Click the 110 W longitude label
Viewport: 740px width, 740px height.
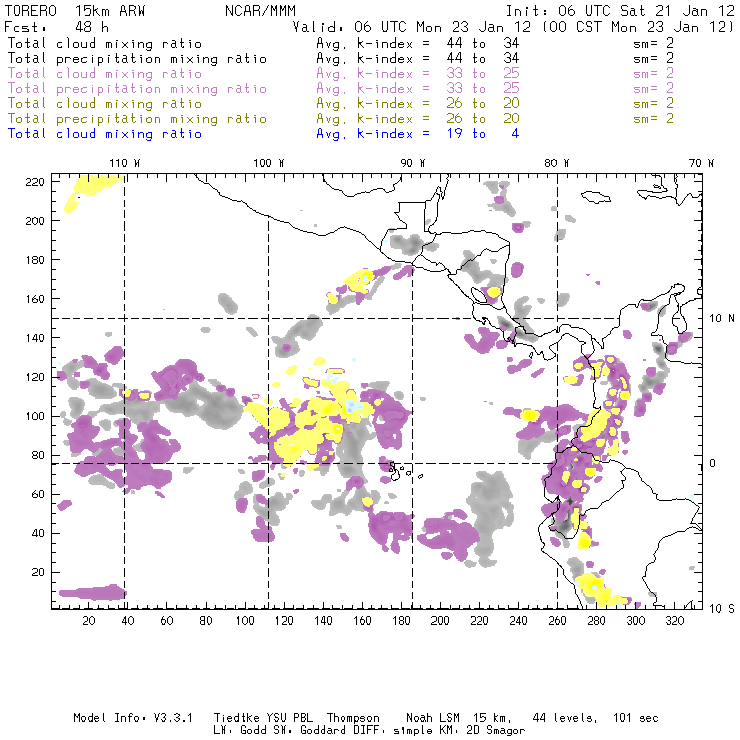coord(124,163)
